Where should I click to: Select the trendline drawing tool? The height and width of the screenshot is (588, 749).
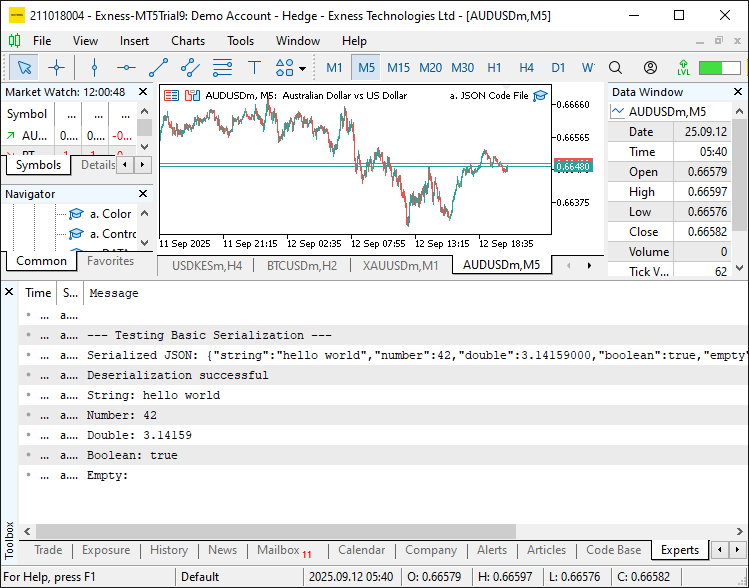(158, 67)
